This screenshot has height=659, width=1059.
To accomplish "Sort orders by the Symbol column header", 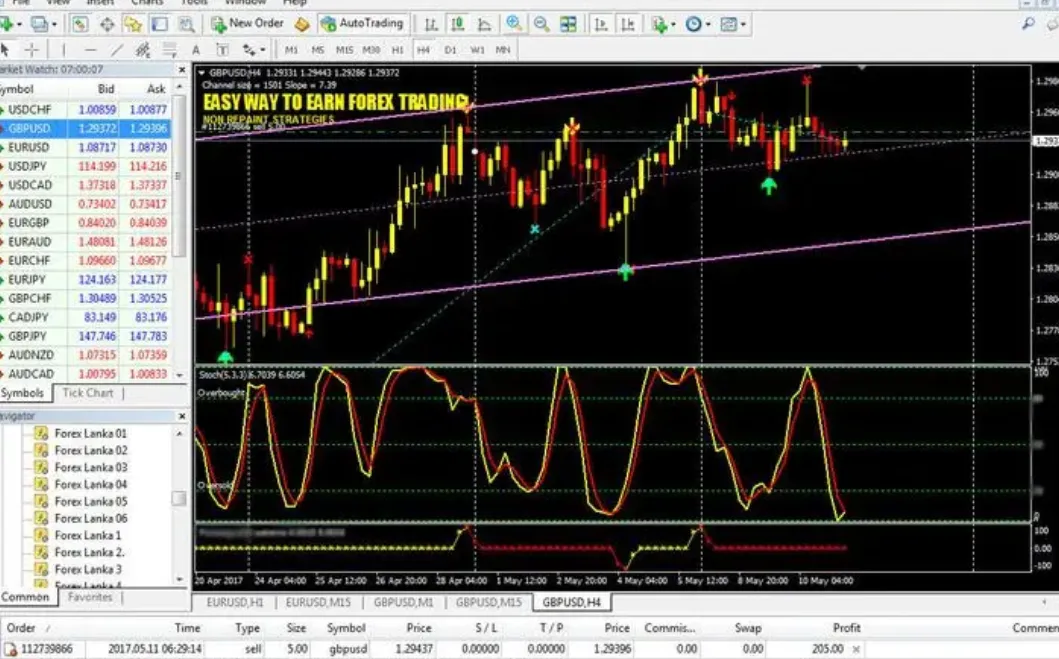I will click(x=346, y=628).
